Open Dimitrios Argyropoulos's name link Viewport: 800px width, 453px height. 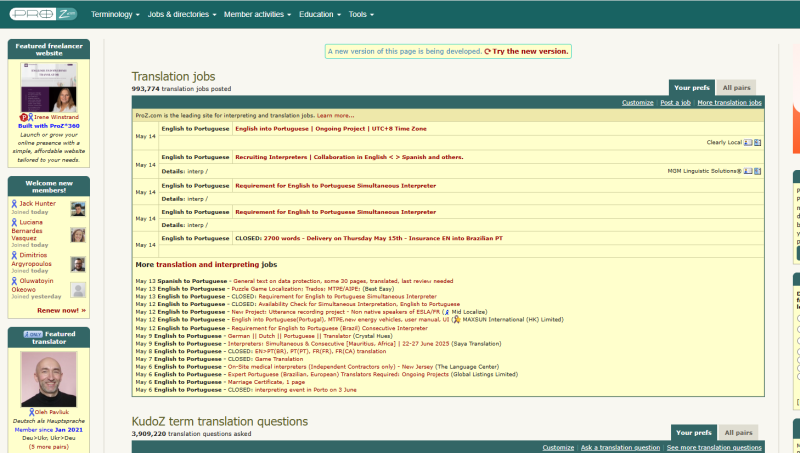(32, 260)
